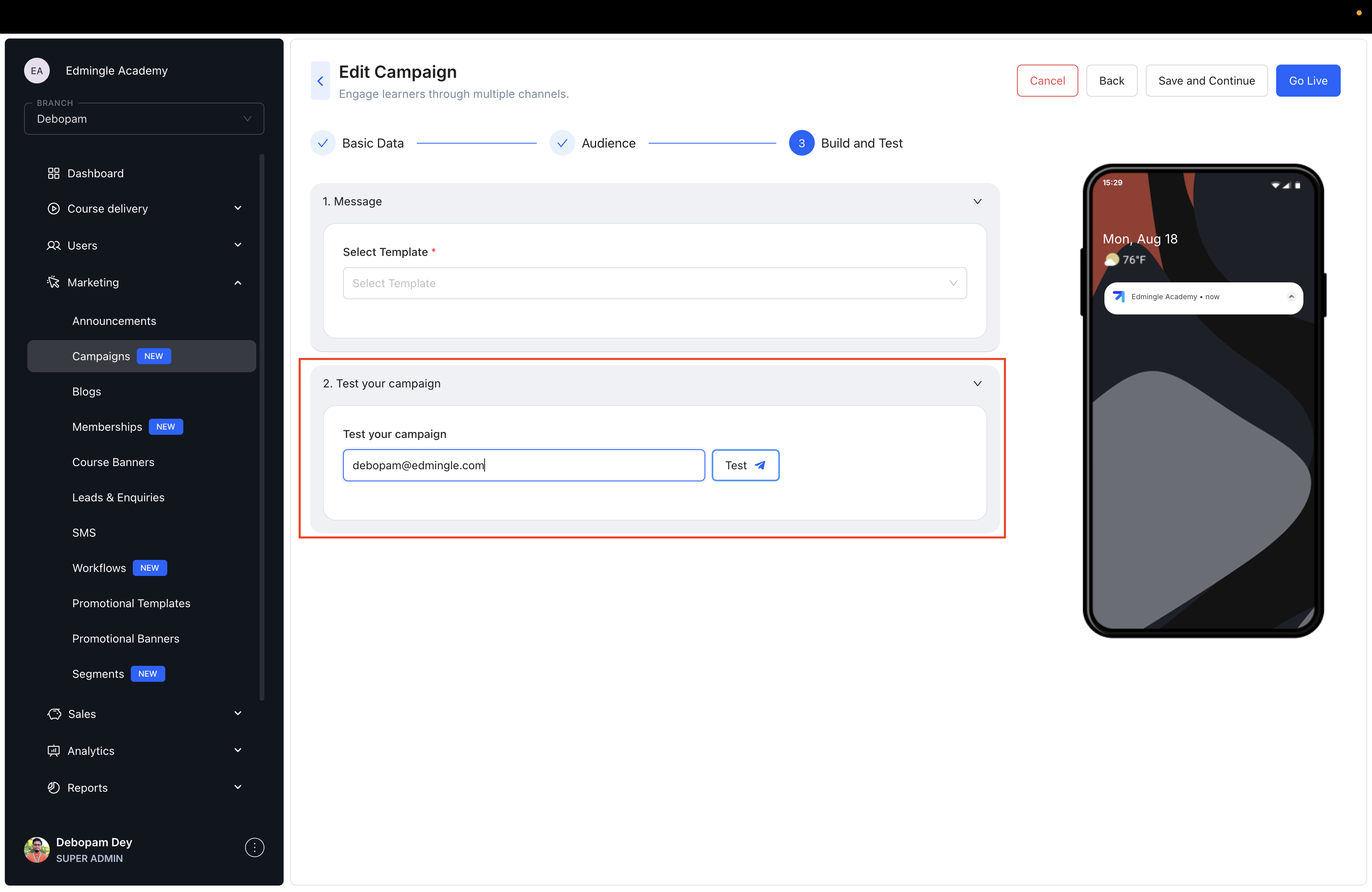Click the Sales piggy bank icon
This screenshot has height=892, width=1372.
click(54, 714)
